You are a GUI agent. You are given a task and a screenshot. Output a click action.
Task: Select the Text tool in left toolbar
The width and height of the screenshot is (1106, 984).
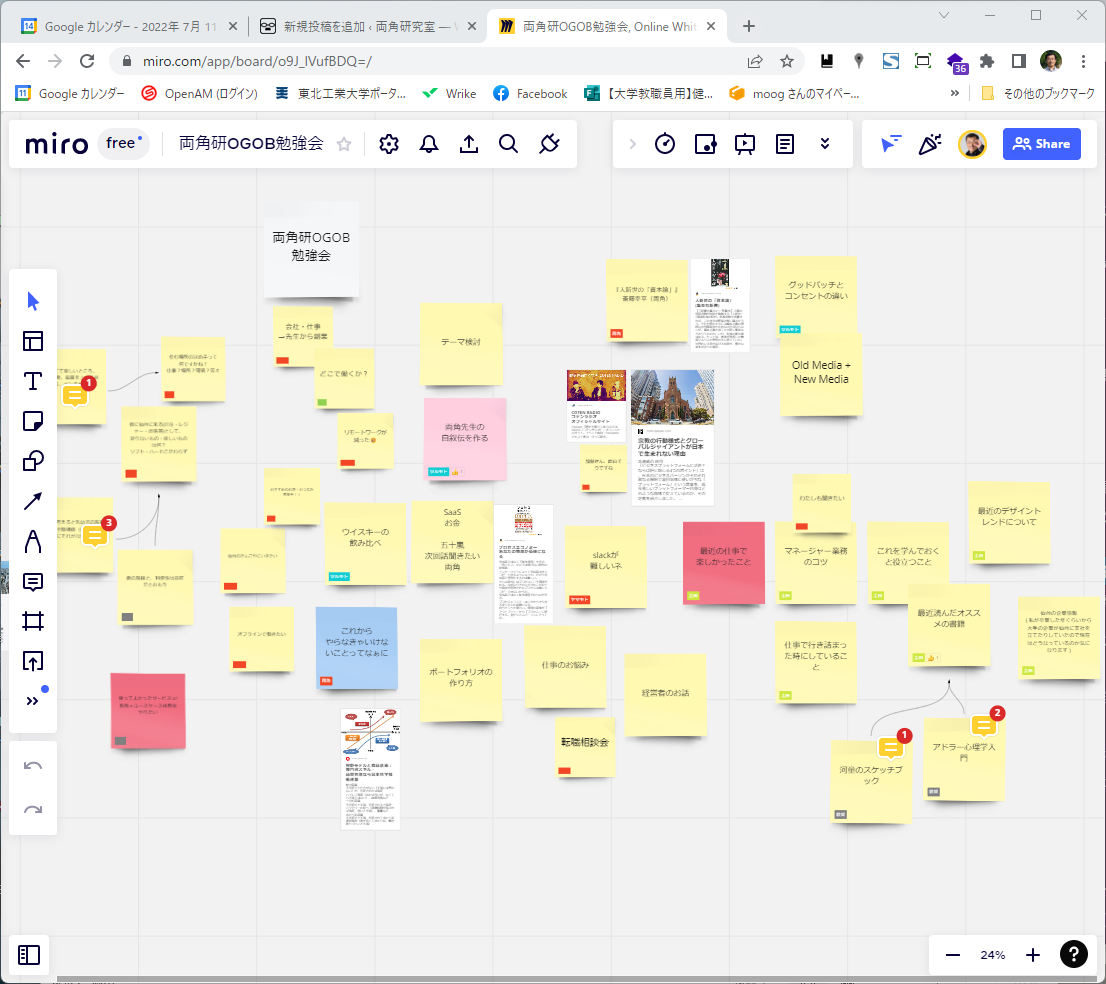pyautogui.click(x=33, y=381)
